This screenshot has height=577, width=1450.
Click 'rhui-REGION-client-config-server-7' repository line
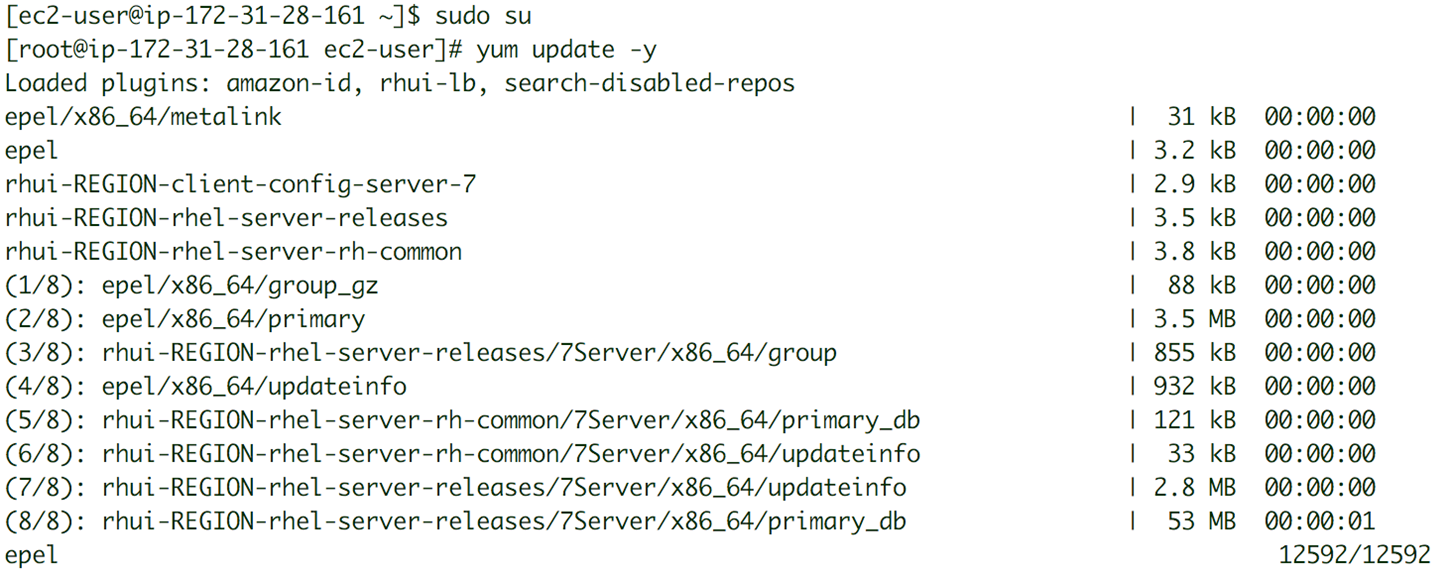tap(240, 184)
